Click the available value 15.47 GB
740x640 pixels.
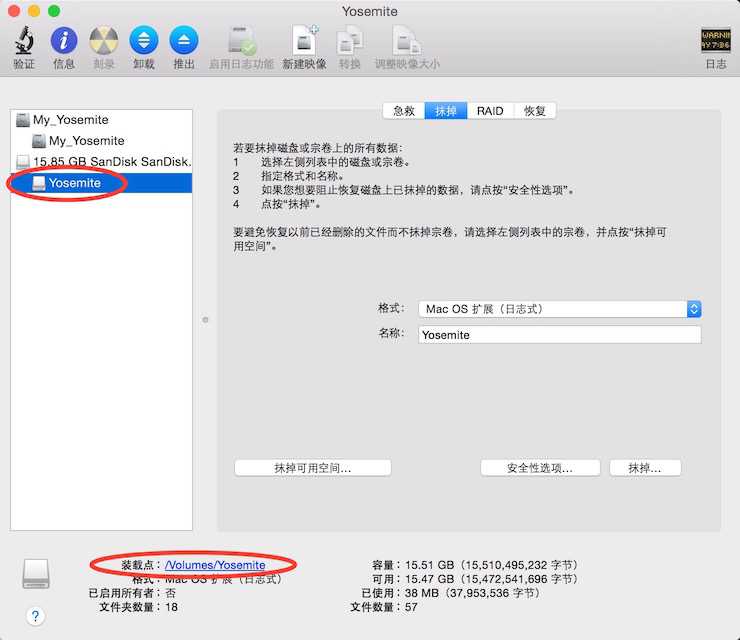[x=429, y=579]
